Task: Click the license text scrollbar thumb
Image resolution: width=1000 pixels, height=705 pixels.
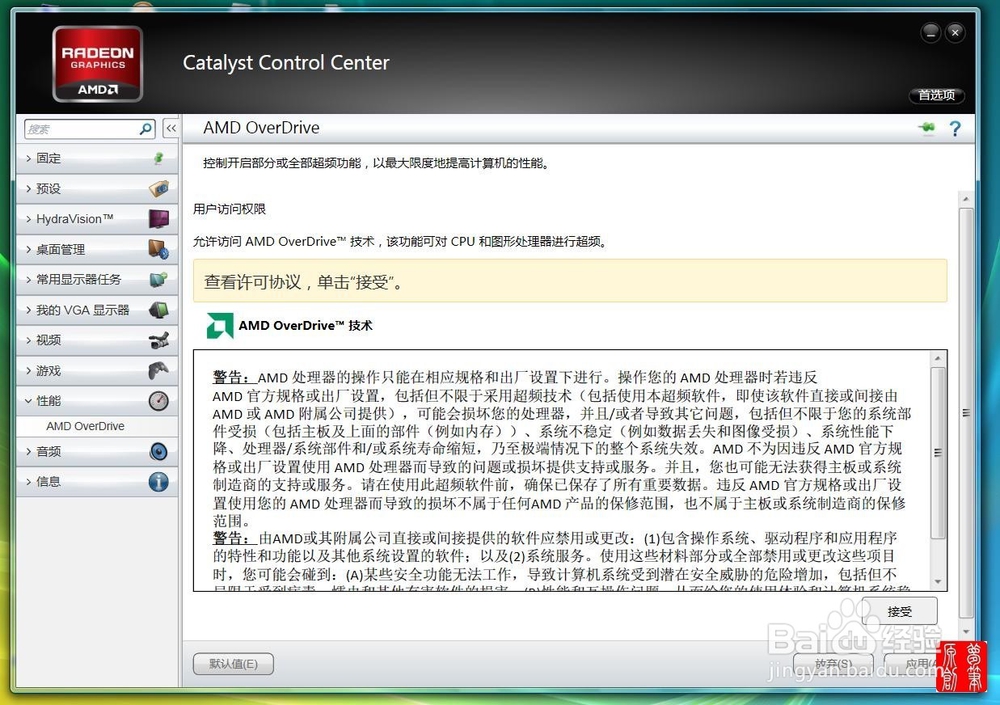Action: pos(938,453)
